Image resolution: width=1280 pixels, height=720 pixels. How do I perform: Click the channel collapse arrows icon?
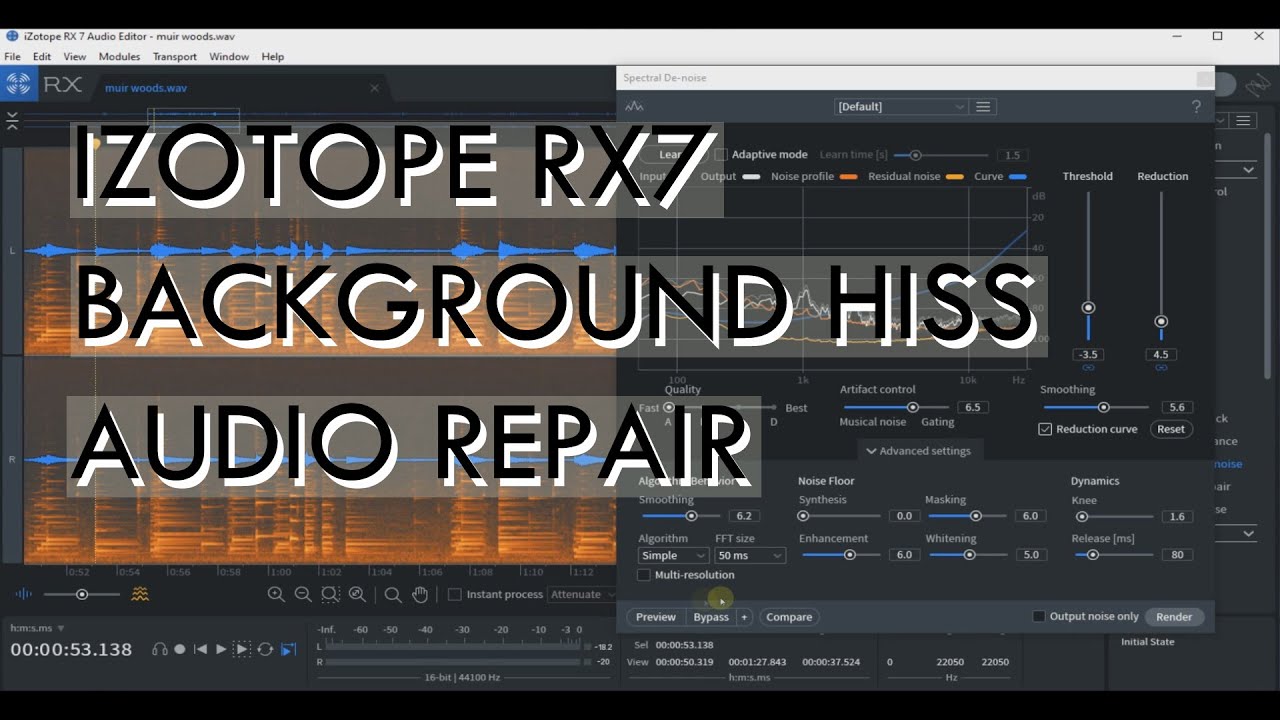12,121
